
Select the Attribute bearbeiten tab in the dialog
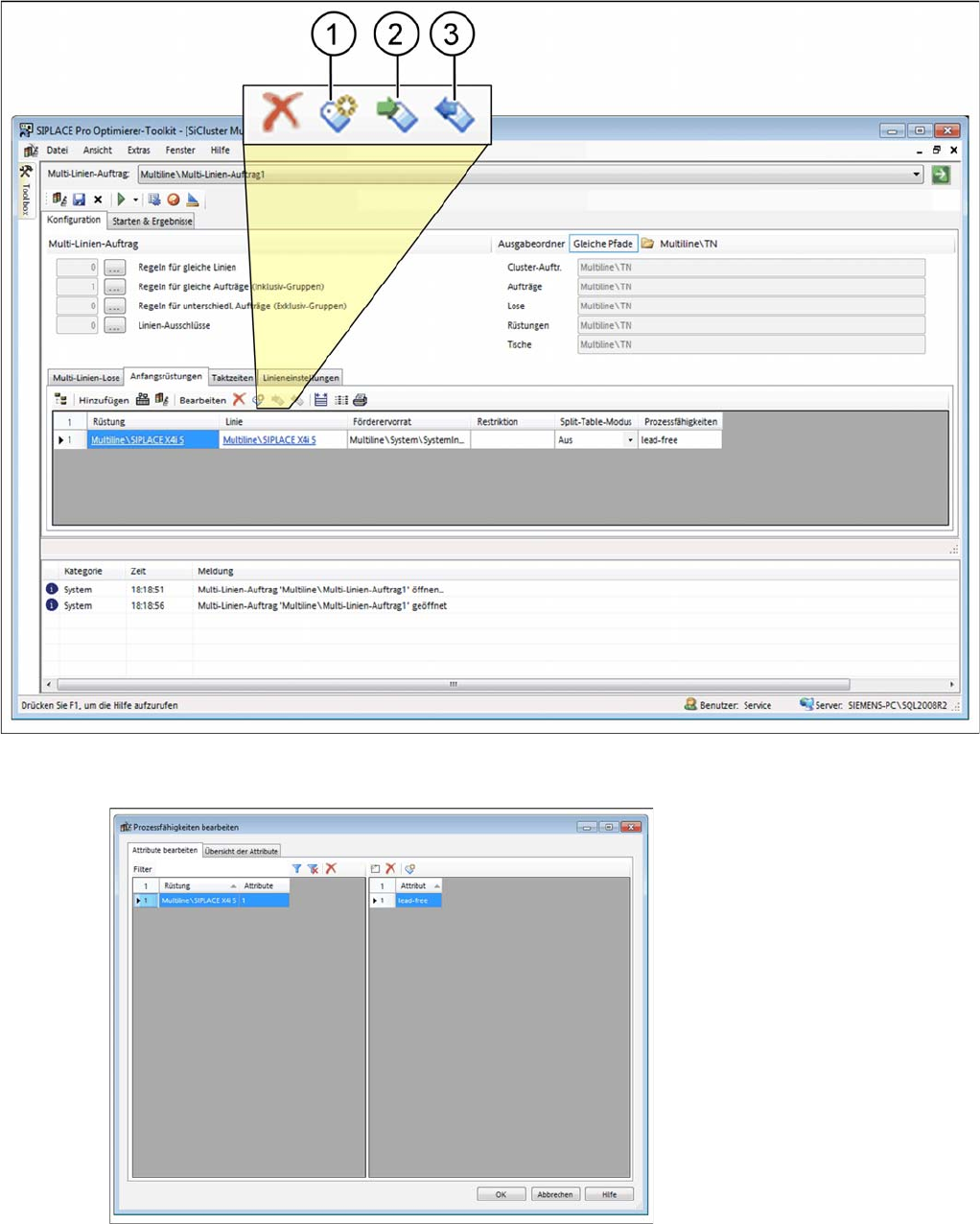click(165, 850)
